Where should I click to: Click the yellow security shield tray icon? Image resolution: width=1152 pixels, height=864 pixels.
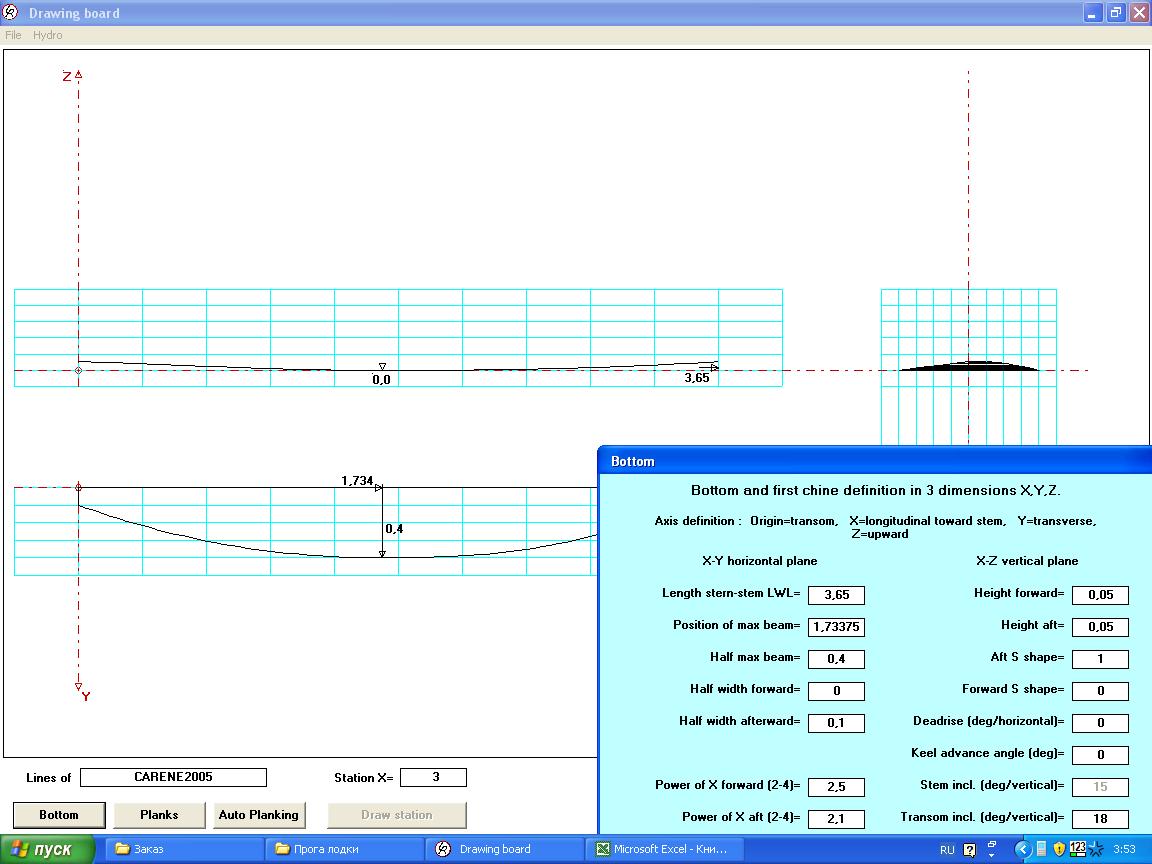(1059, 849)
